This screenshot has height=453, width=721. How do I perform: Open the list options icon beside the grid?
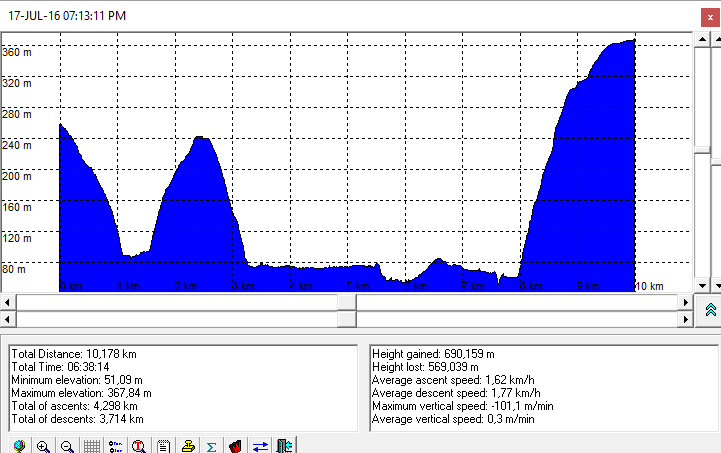click(115, 445)
